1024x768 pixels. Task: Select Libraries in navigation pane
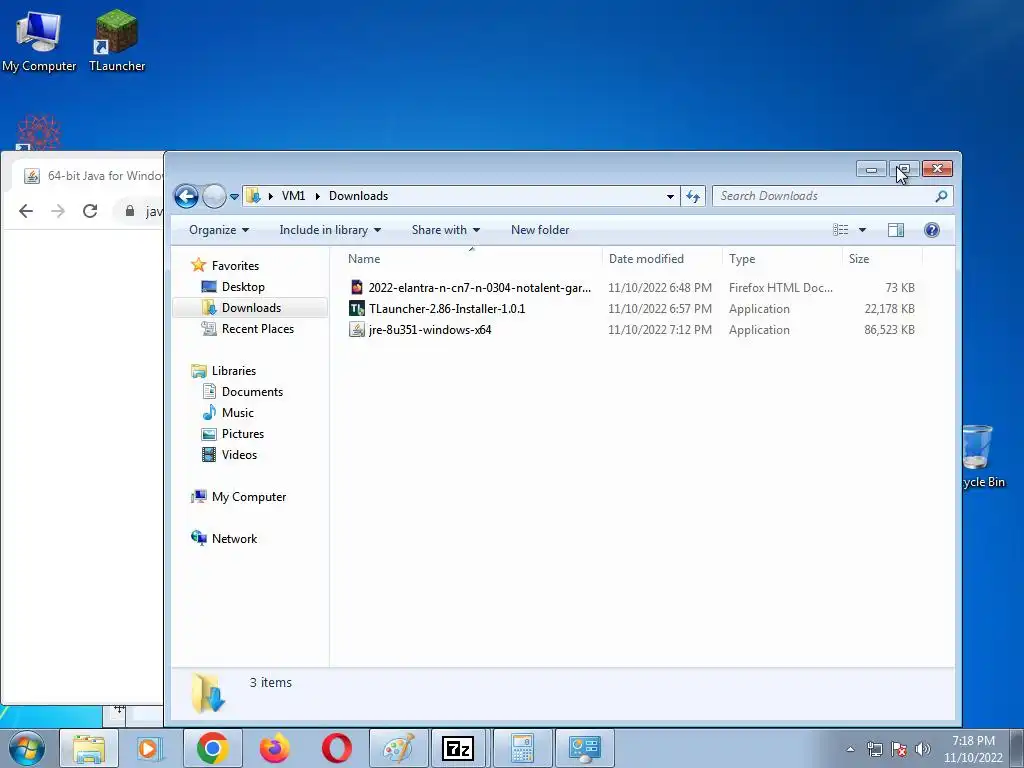233,370
